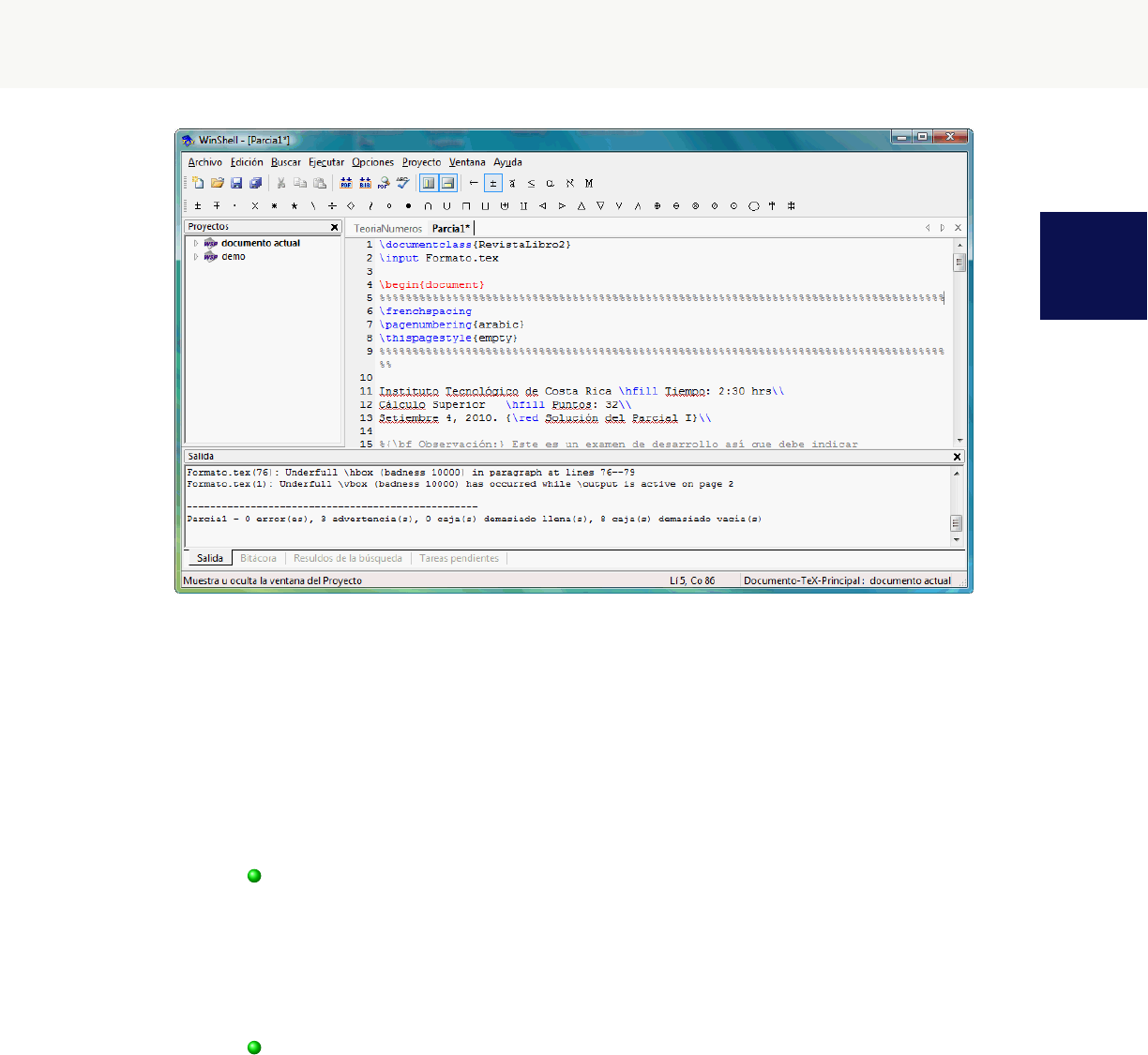Select the calligraphic M symbol set
The height and width of the screenshot is (1055, 1148).
point(589,183)
